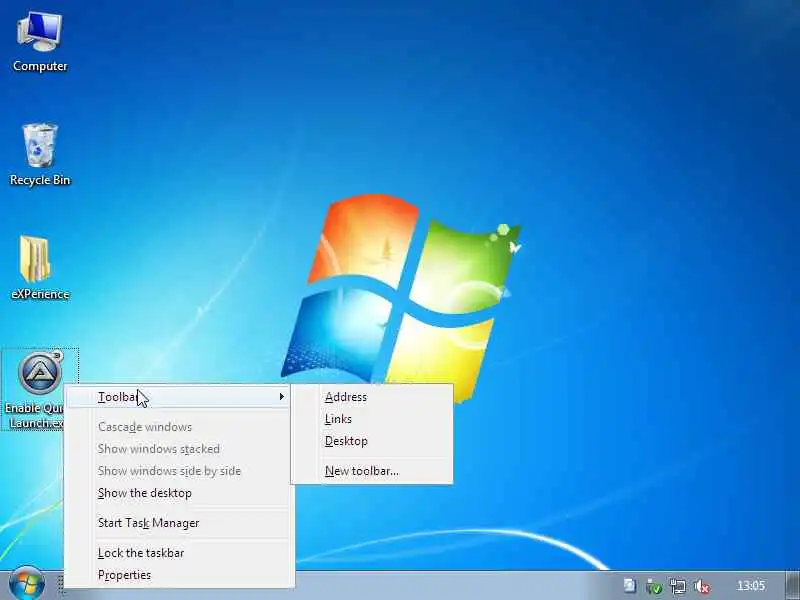Image resolution: width=800 pixels, height=600 pixels.
Task: Expand the Toolbars submenu arrow
Action: click(x=282, y=396)
